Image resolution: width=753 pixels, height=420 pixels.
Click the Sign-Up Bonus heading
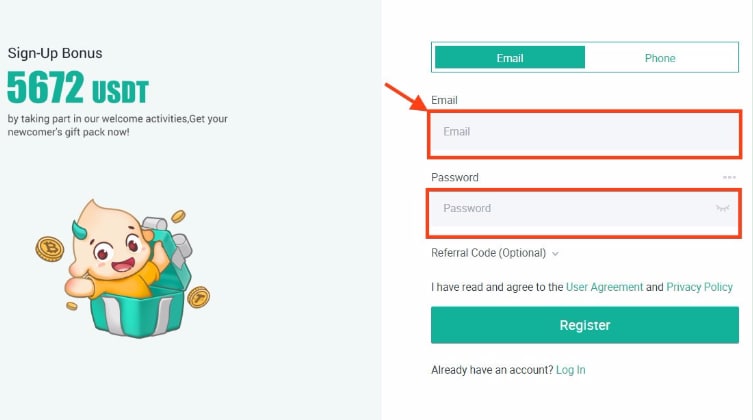[x=55, y=53]
